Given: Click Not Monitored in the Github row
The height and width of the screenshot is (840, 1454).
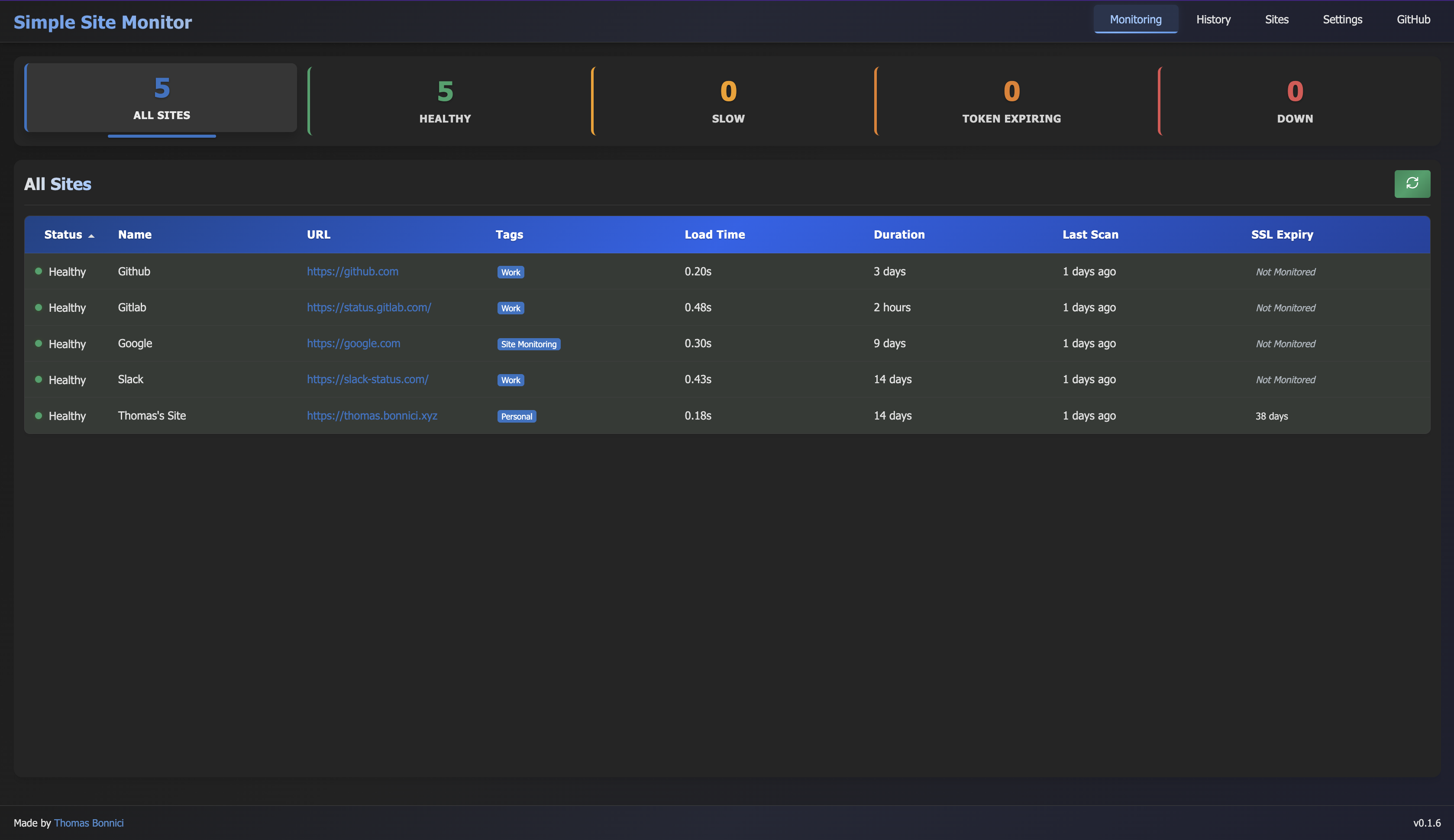Looking at the screenshot, I should [x=1285, y=272].
